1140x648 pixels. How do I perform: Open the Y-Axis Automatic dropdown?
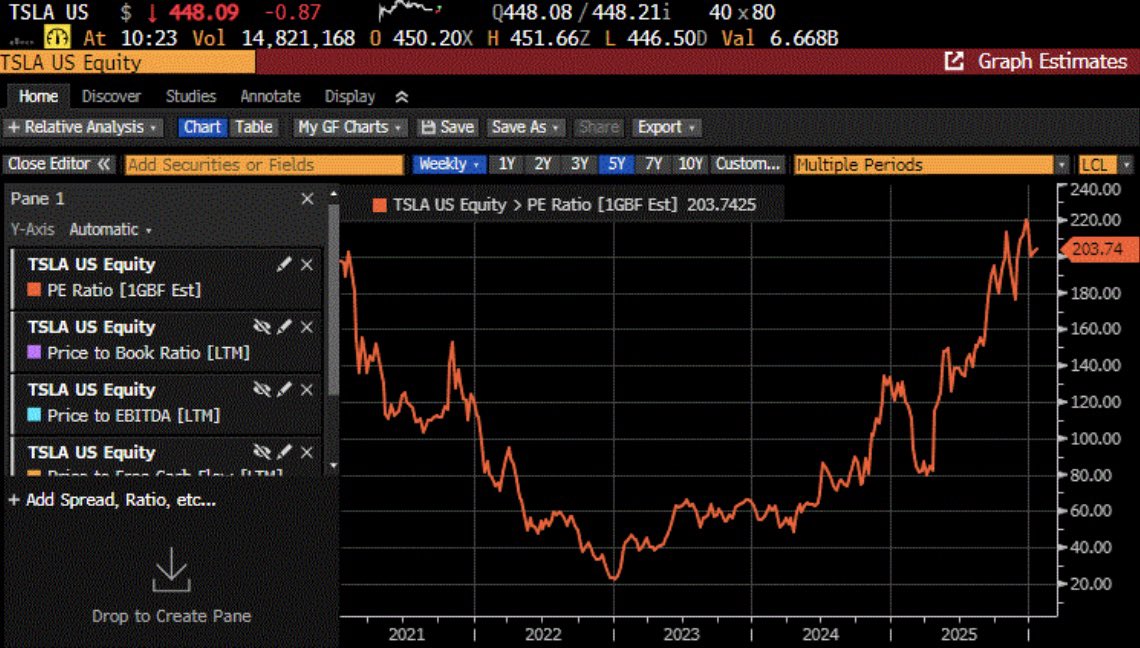coord(111,230)
